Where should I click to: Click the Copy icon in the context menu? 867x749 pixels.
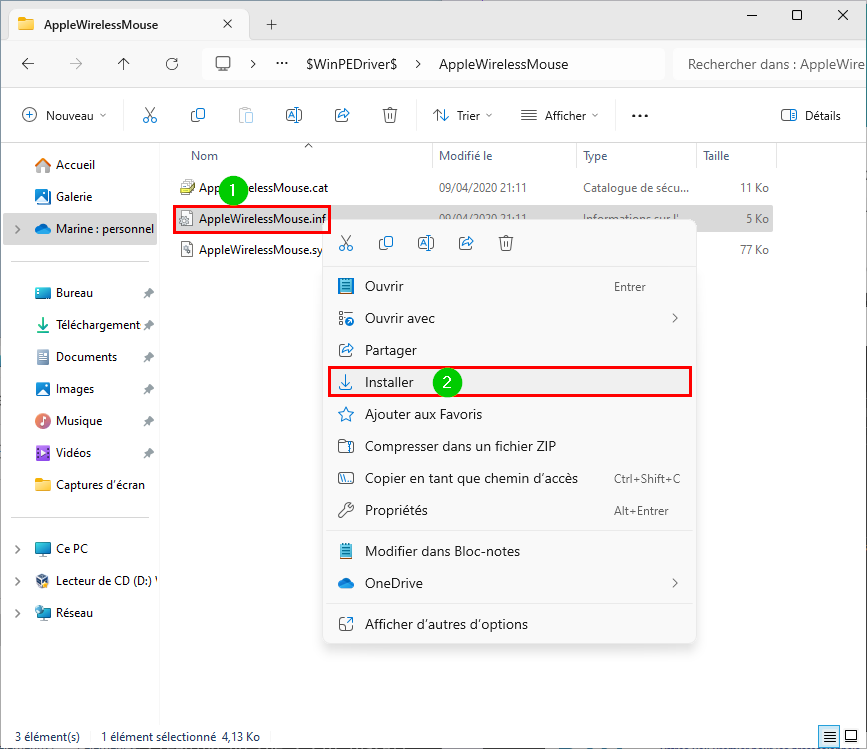(x=386, y=243)
